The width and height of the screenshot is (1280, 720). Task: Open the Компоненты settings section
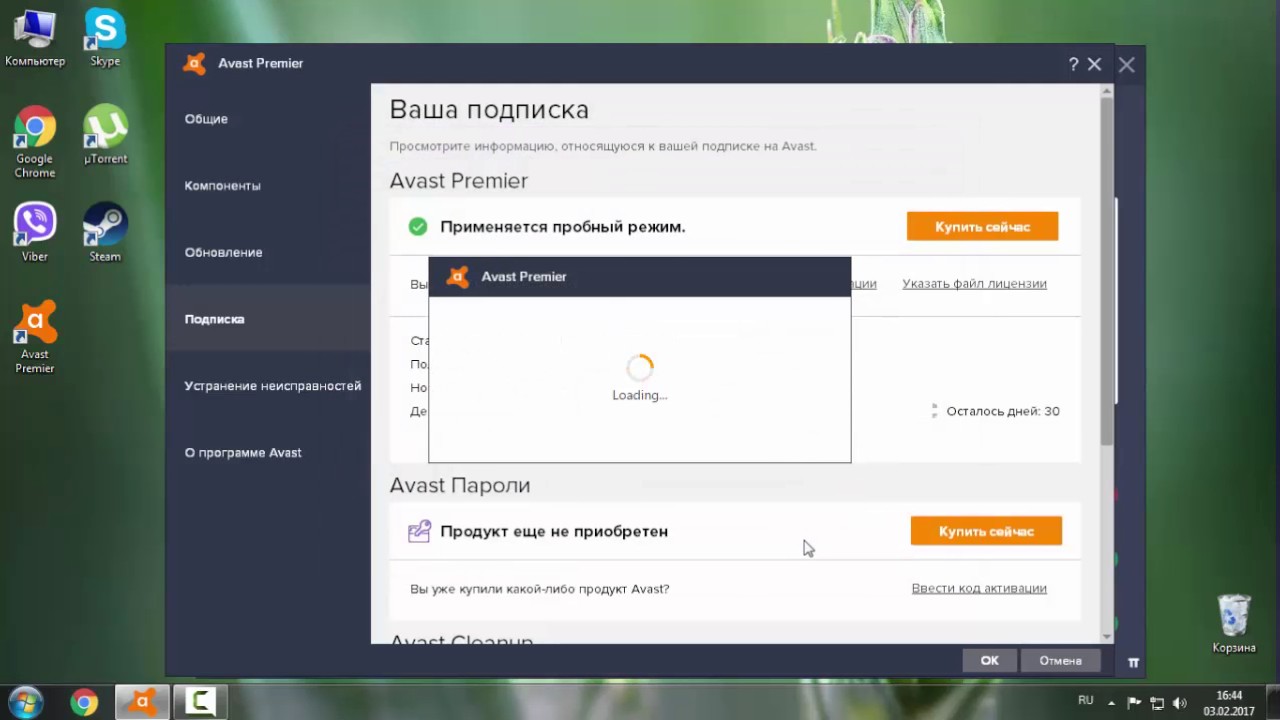[x=222, y=186]
